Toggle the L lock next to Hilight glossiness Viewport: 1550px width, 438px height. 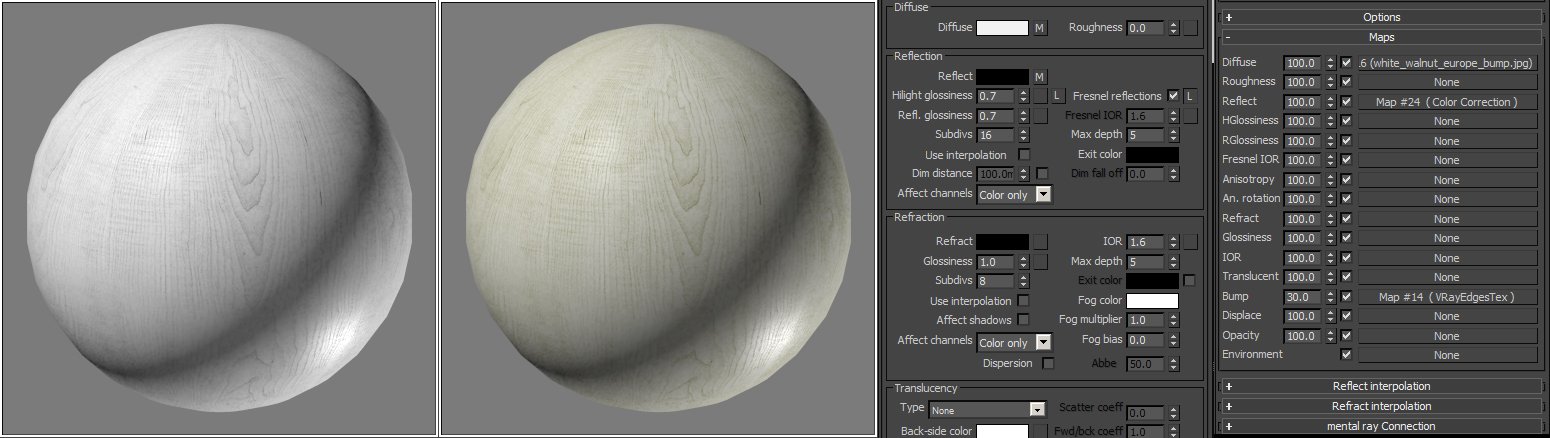tap(1055, 96)
